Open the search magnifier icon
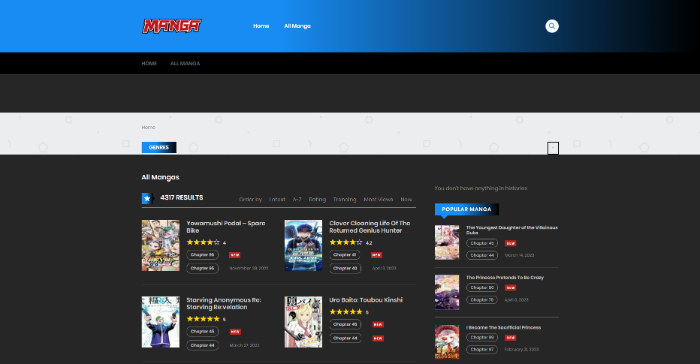This screenshot has width=700, height=364. [552, 26]
